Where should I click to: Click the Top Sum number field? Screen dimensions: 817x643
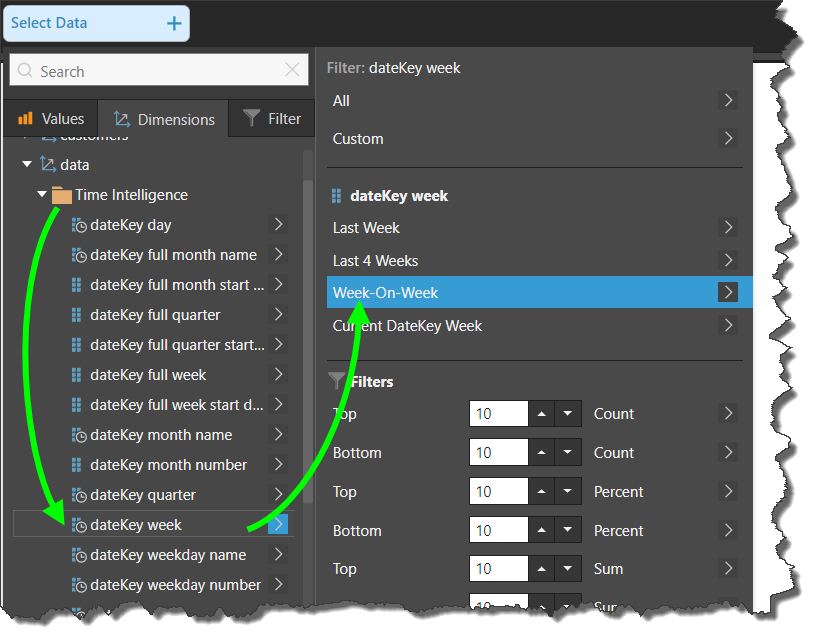click(497, 569)
